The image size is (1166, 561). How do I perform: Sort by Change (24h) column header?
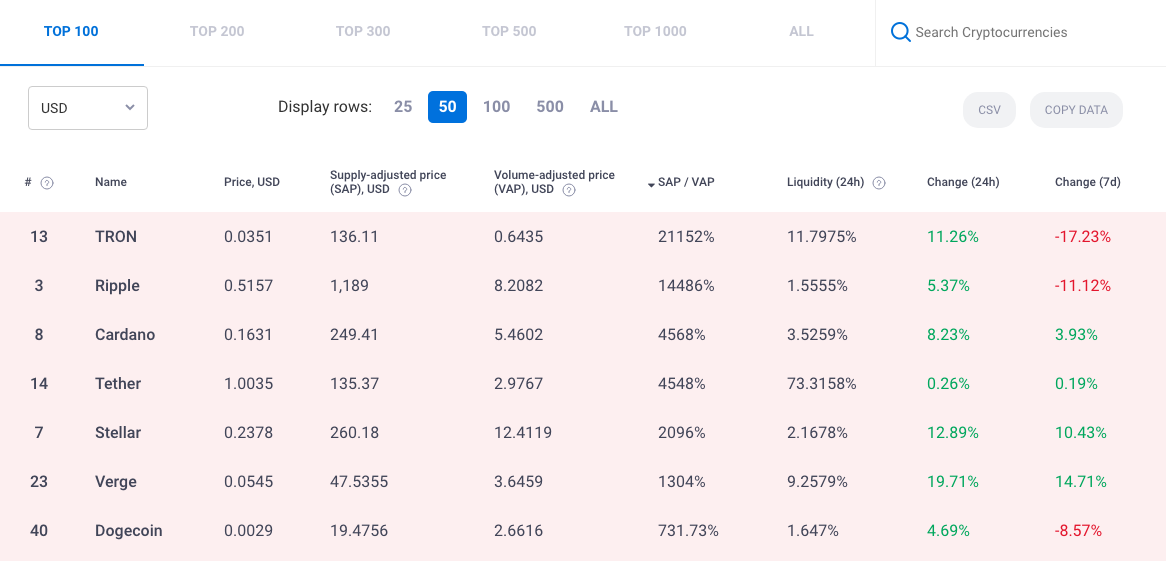963,182
